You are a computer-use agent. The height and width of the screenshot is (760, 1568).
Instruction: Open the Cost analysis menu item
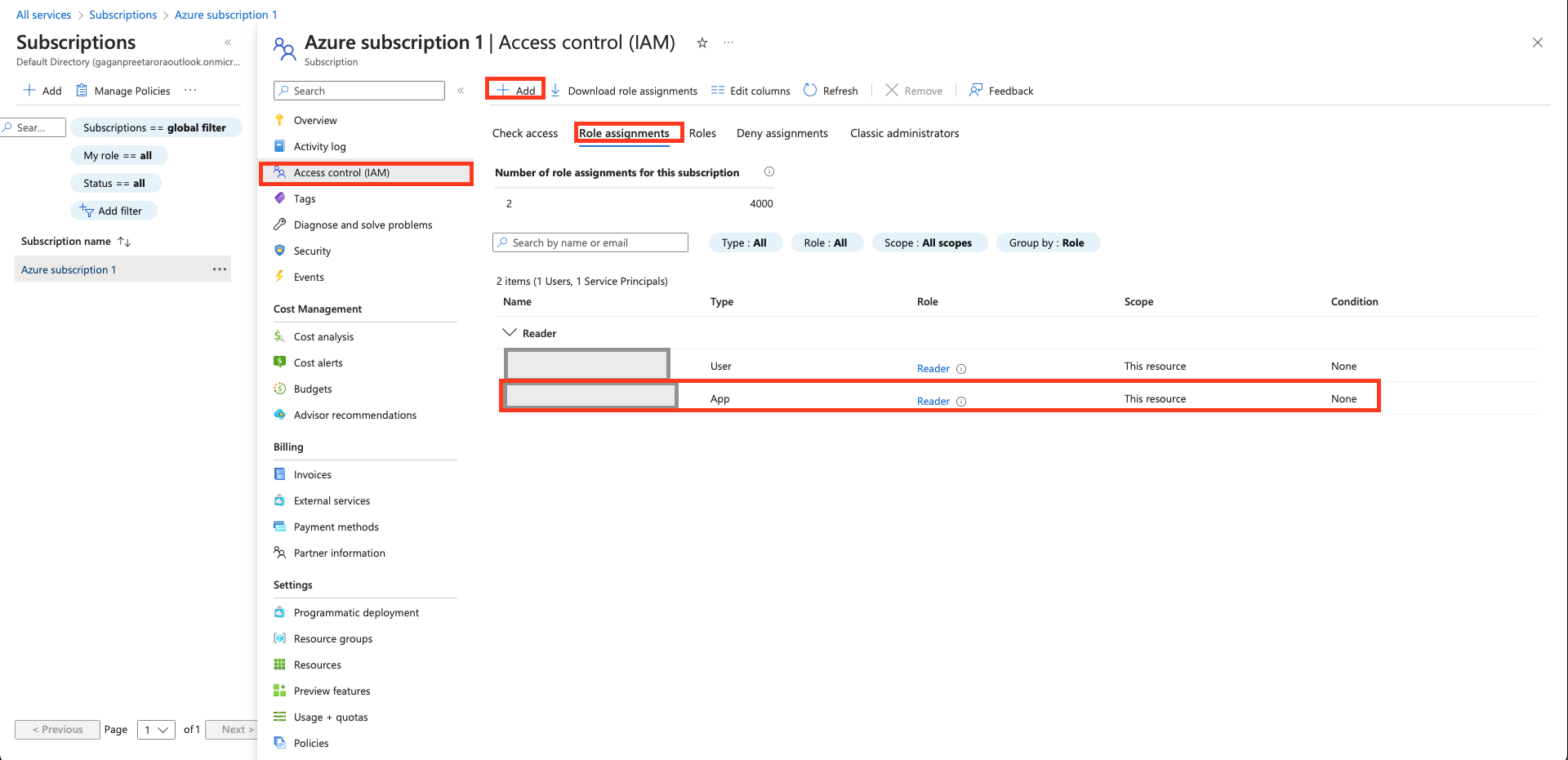[323, 337]
